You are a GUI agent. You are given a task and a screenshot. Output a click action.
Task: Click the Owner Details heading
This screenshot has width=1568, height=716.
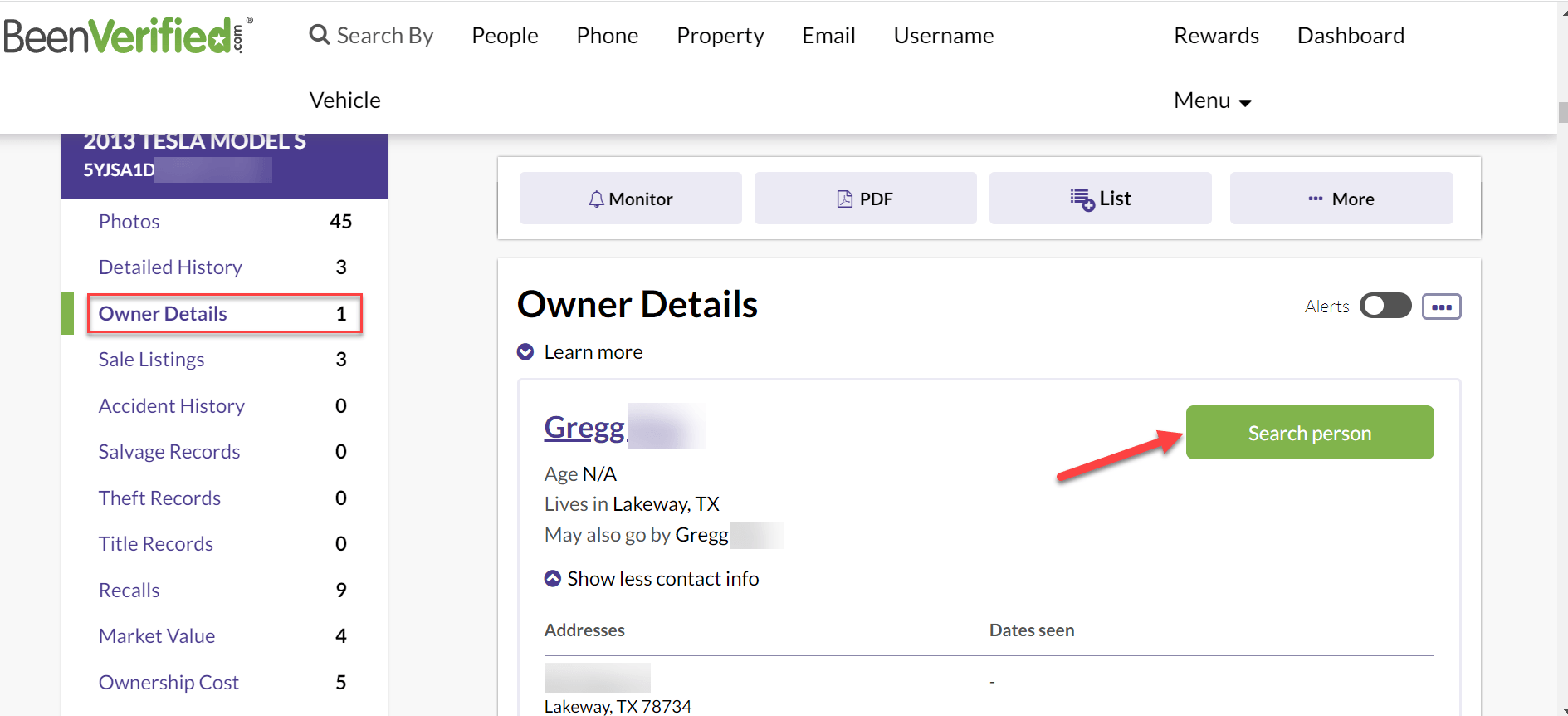point(637,305)
